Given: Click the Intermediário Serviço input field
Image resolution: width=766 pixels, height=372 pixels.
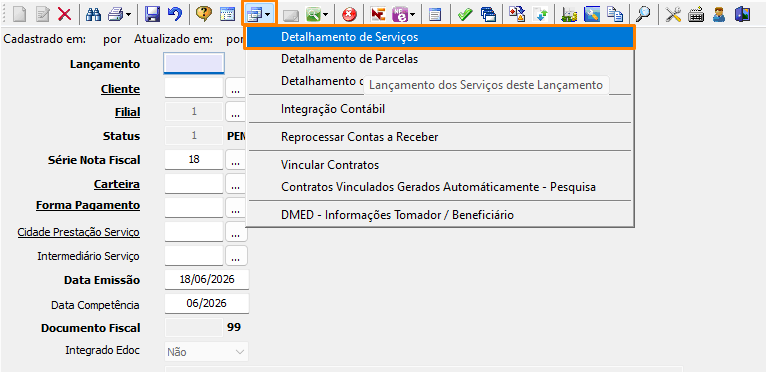Looking at the screenshot, I should point(194,256).
